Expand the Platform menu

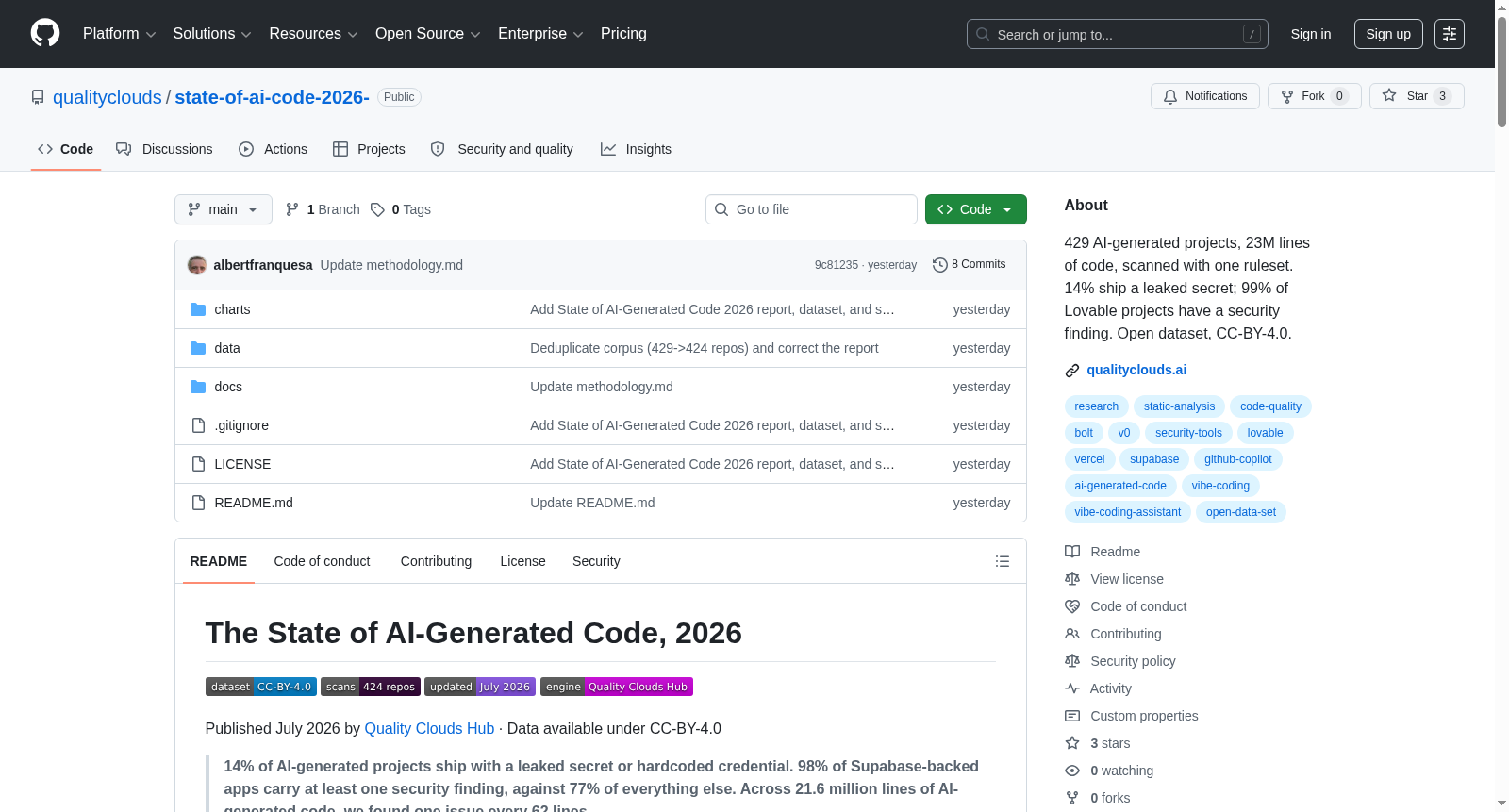pos(119,33)
